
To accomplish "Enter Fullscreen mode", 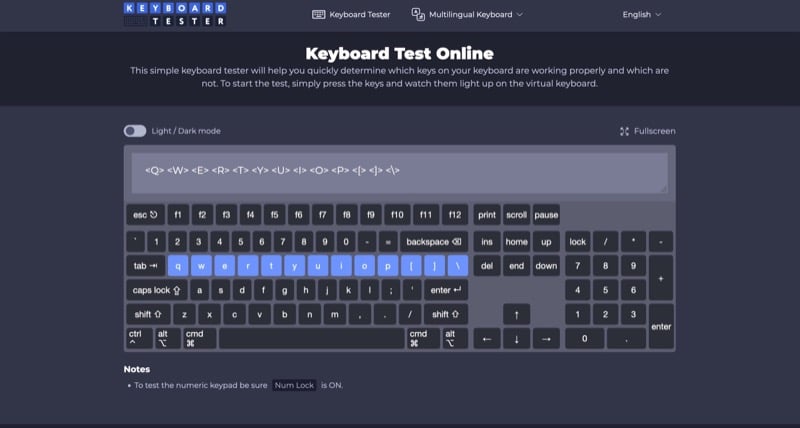I will 647,131.
